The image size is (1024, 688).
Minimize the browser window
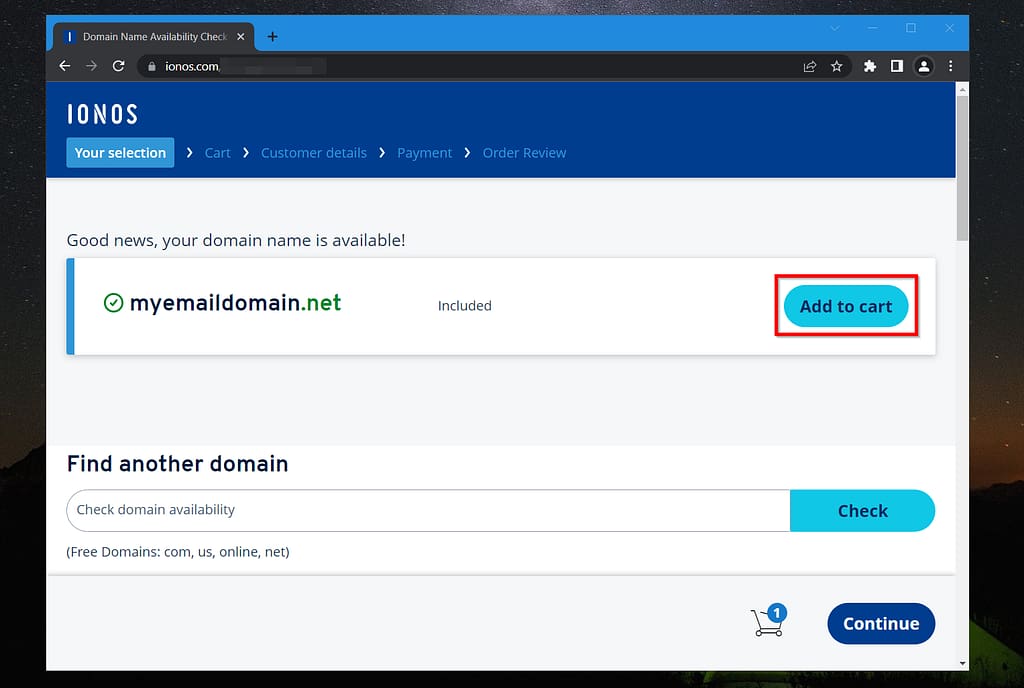click(x=872, y=28)
